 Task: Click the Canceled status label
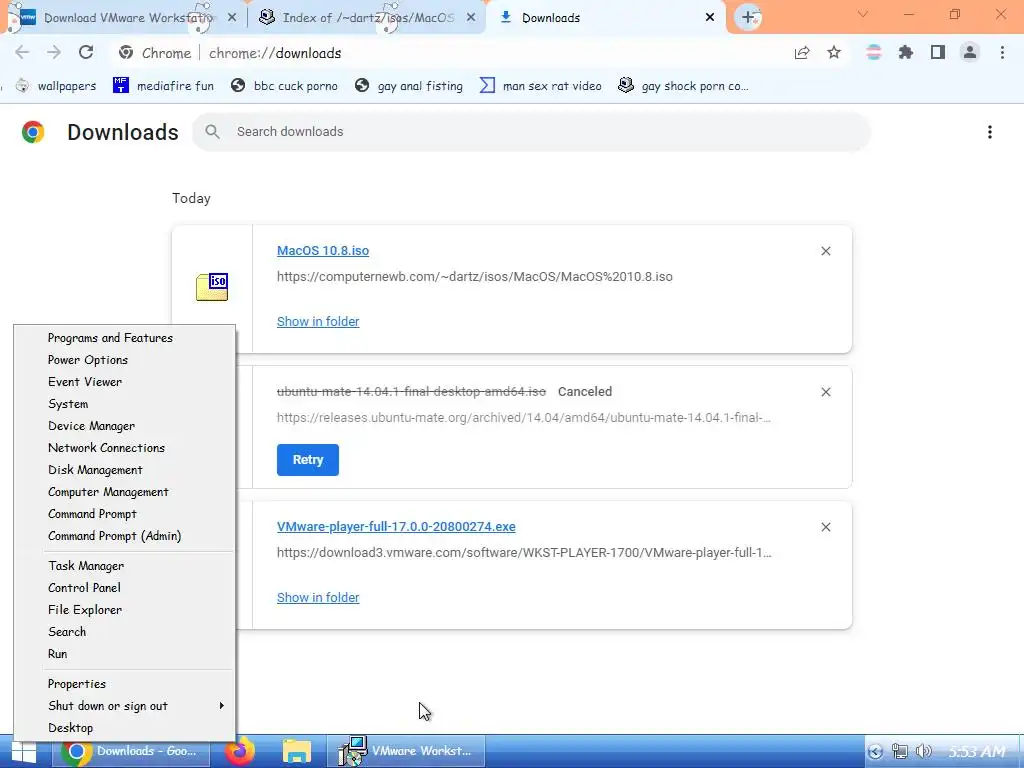584,392
